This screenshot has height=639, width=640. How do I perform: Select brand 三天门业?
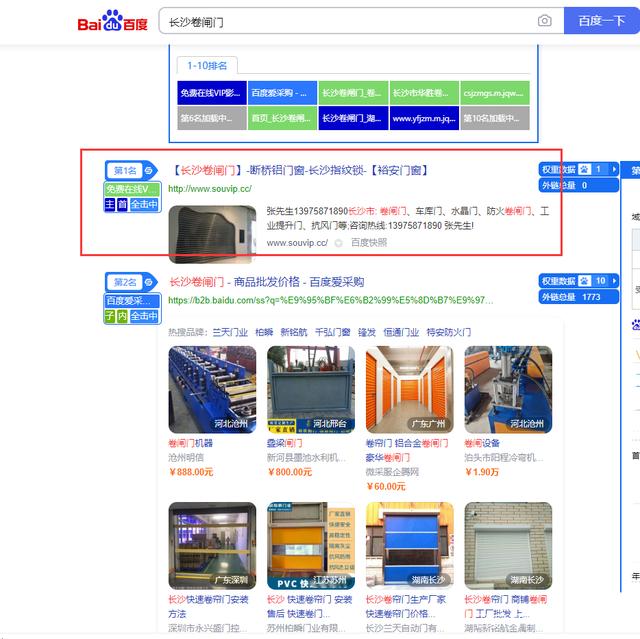point(230,332)
